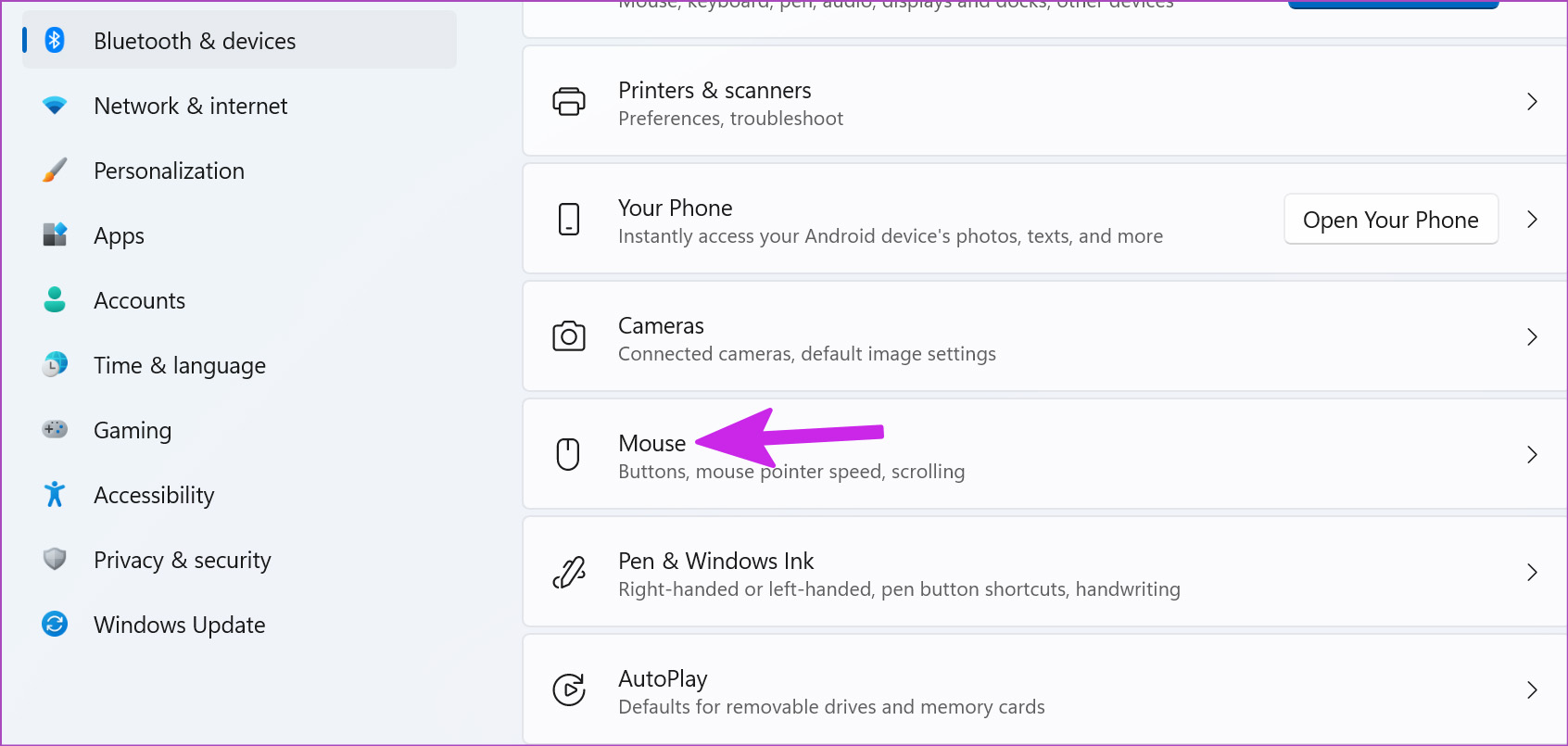Expand the AutoPlay row chevron
This screenshot has height=746, width=1568.
1532,690
